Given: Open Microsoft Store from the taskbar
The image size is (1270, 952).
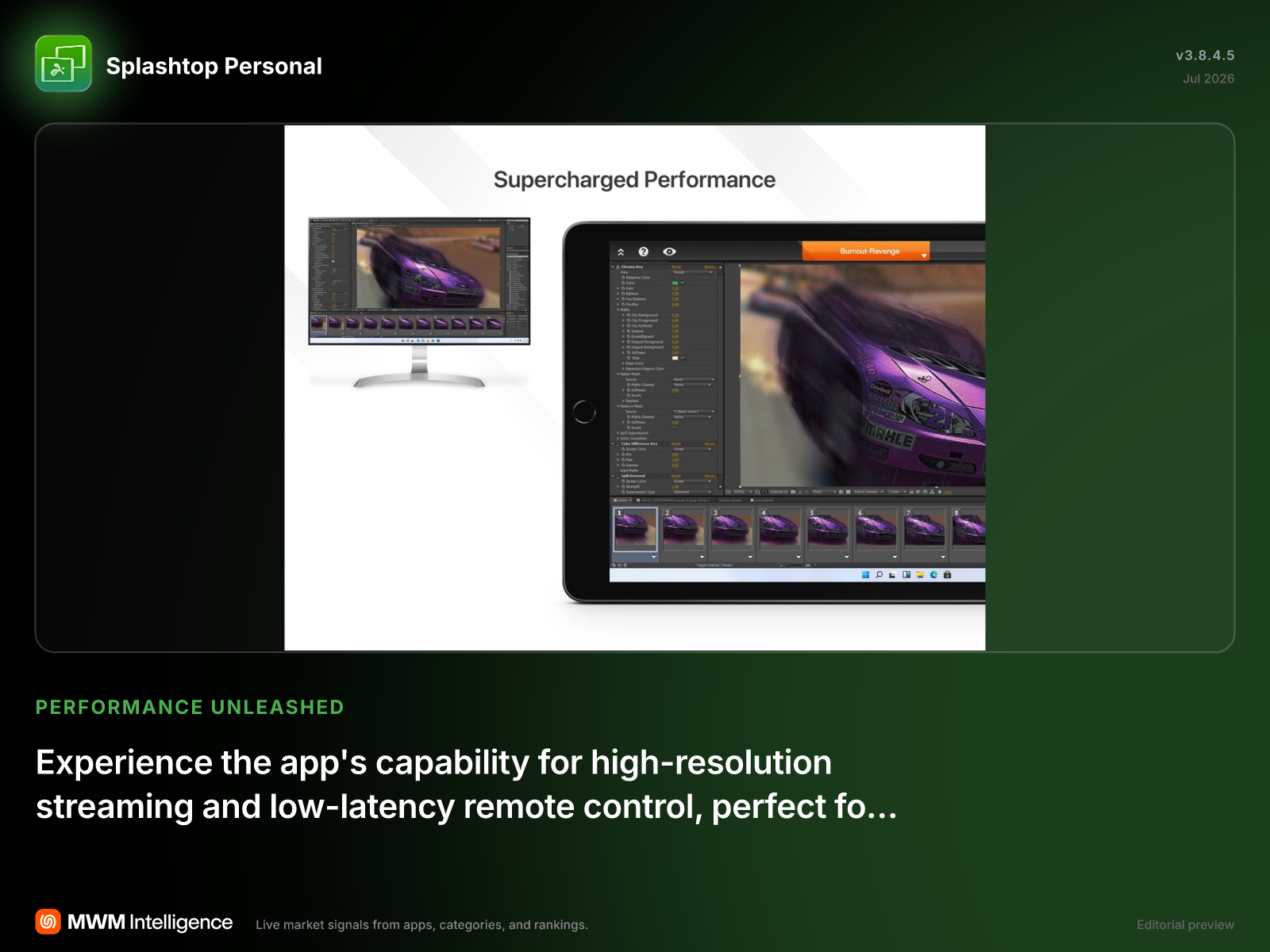Looking at the screenshot, I should [x=947, y=574].
